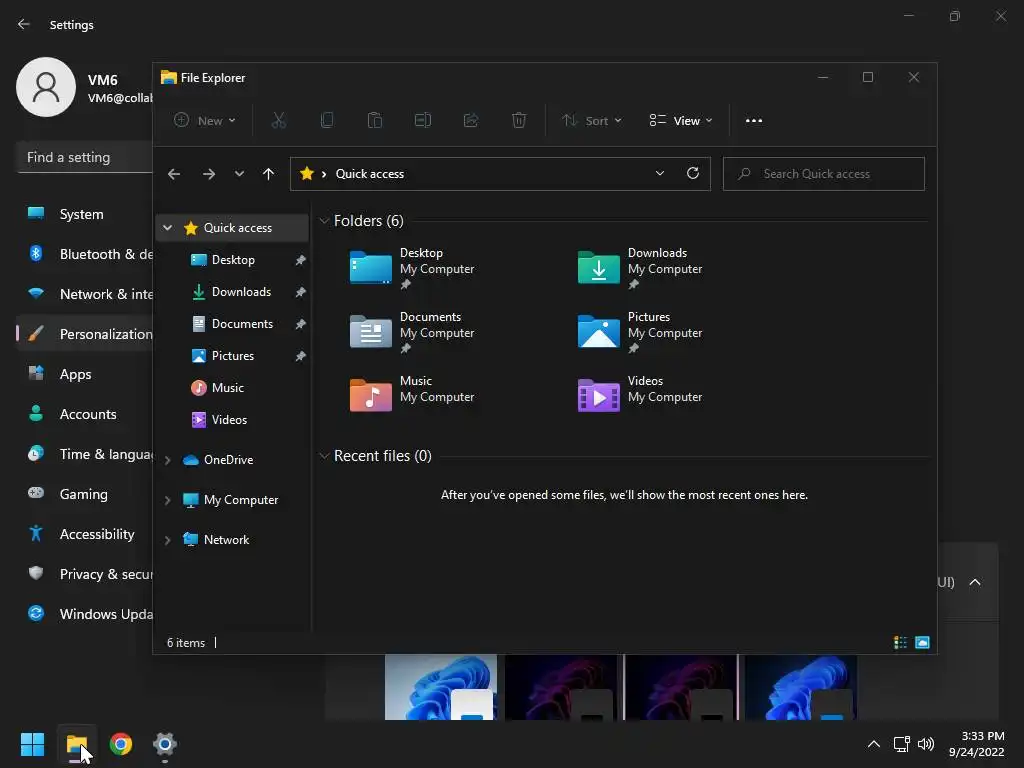The image size is (1024, 768).
Task: Open the Music folder tile
Action: coord(411,394)
